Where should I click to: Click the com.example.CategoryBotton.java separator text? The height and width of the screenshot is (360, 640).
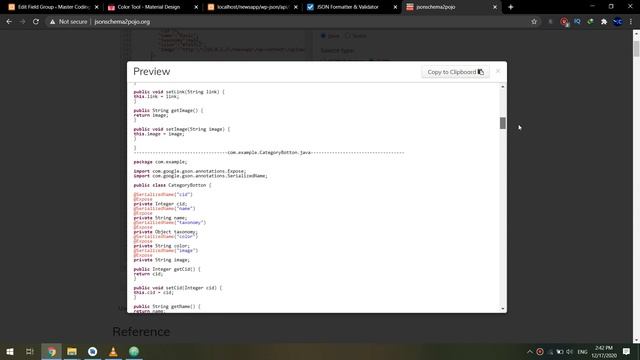[x=269, y=152]
